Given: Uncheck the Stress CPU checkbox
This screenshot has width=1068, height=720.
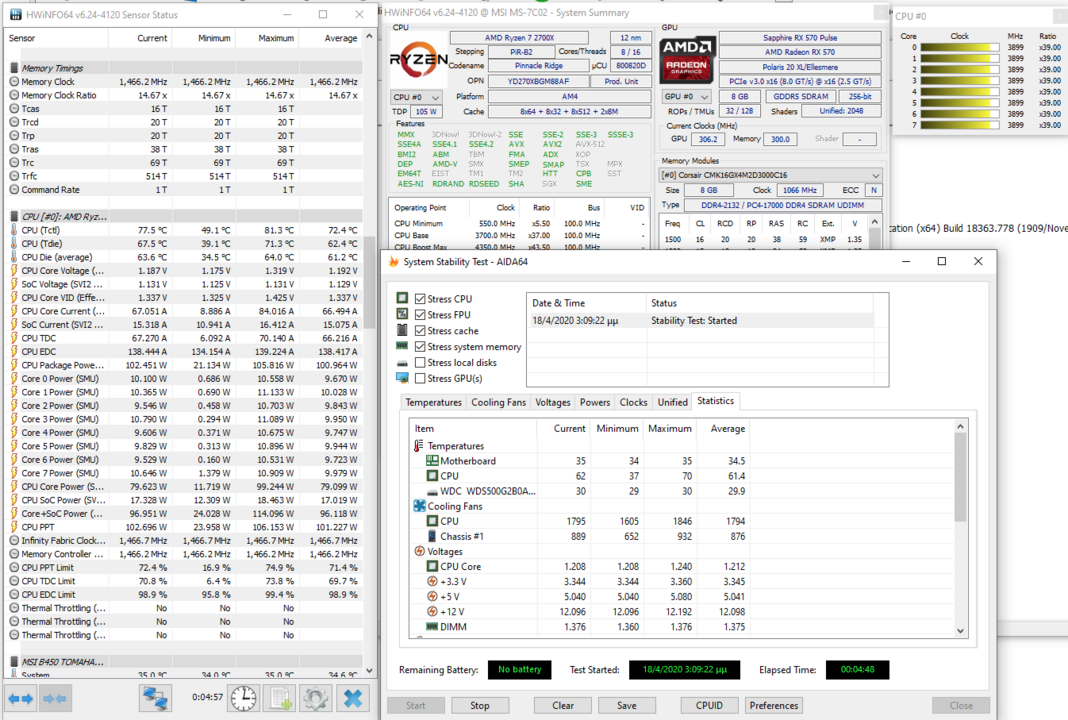Looking at the screenshot, I should [420, 298].
